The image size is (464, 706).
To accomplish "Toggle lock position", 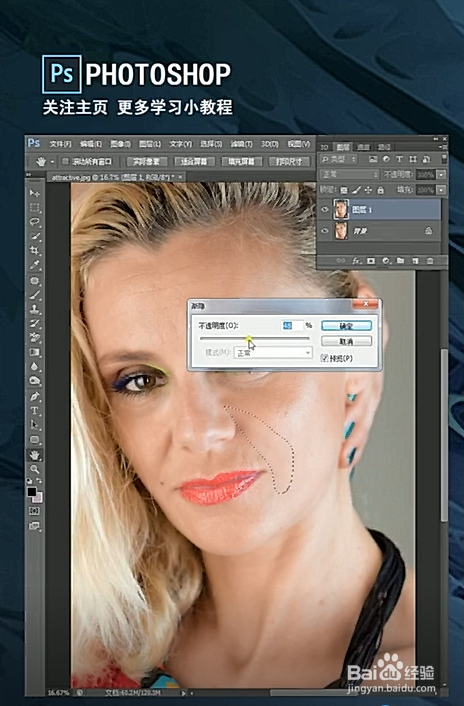I will 368,190.
